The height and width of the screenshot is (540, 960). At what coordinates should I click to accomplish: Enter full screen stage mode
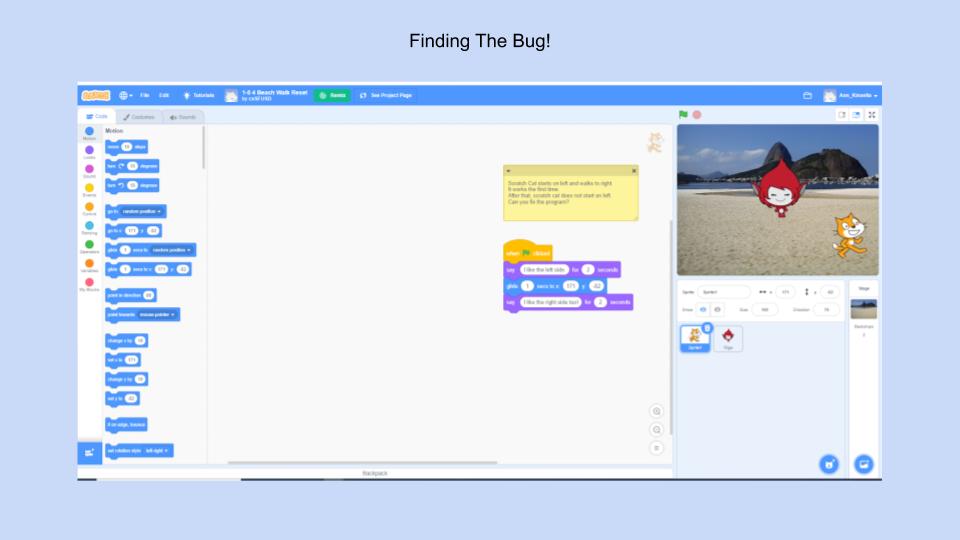point(872,115)
